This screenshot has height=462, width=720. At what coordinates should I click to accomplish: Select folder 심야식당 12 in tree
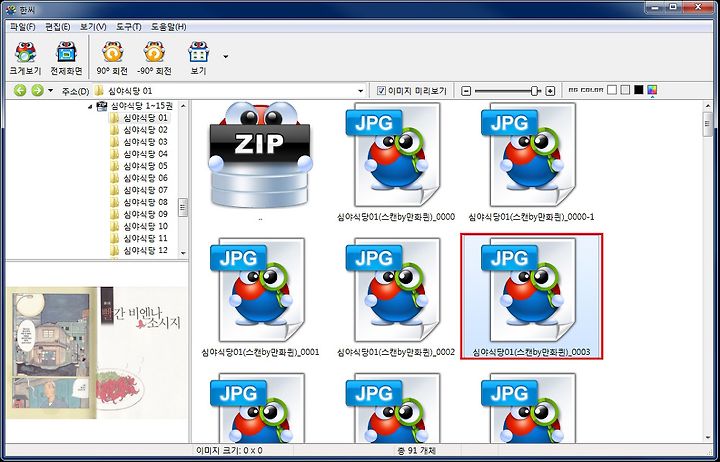tap(145, 250)
